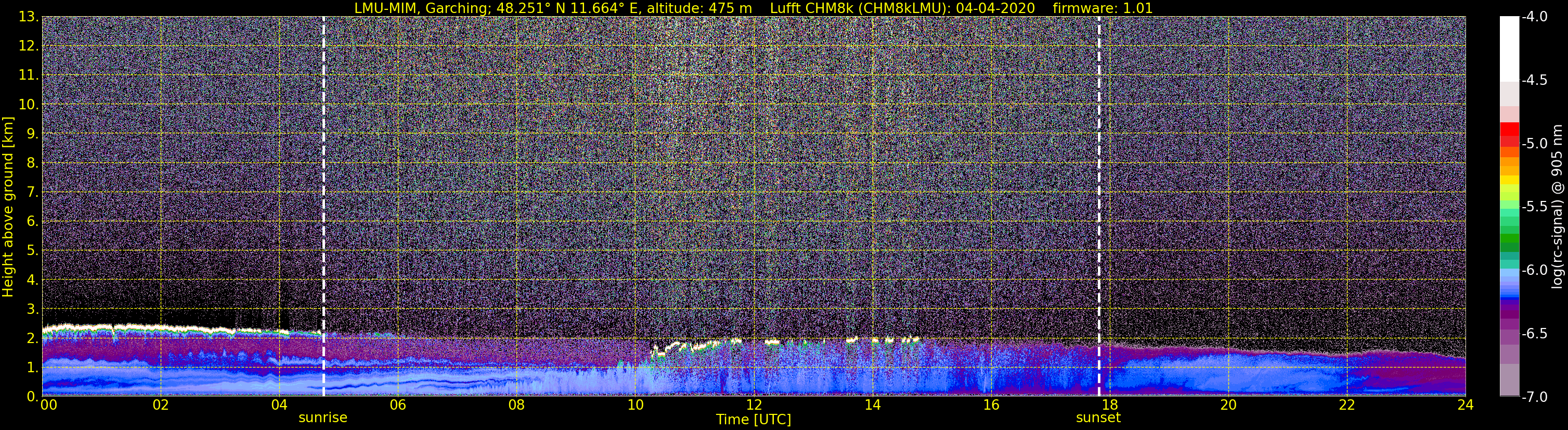Screen dimensions: 1568x430
Task: Click the plot title text 'LMU-MIM, Garching'
Action: (421, 8)
